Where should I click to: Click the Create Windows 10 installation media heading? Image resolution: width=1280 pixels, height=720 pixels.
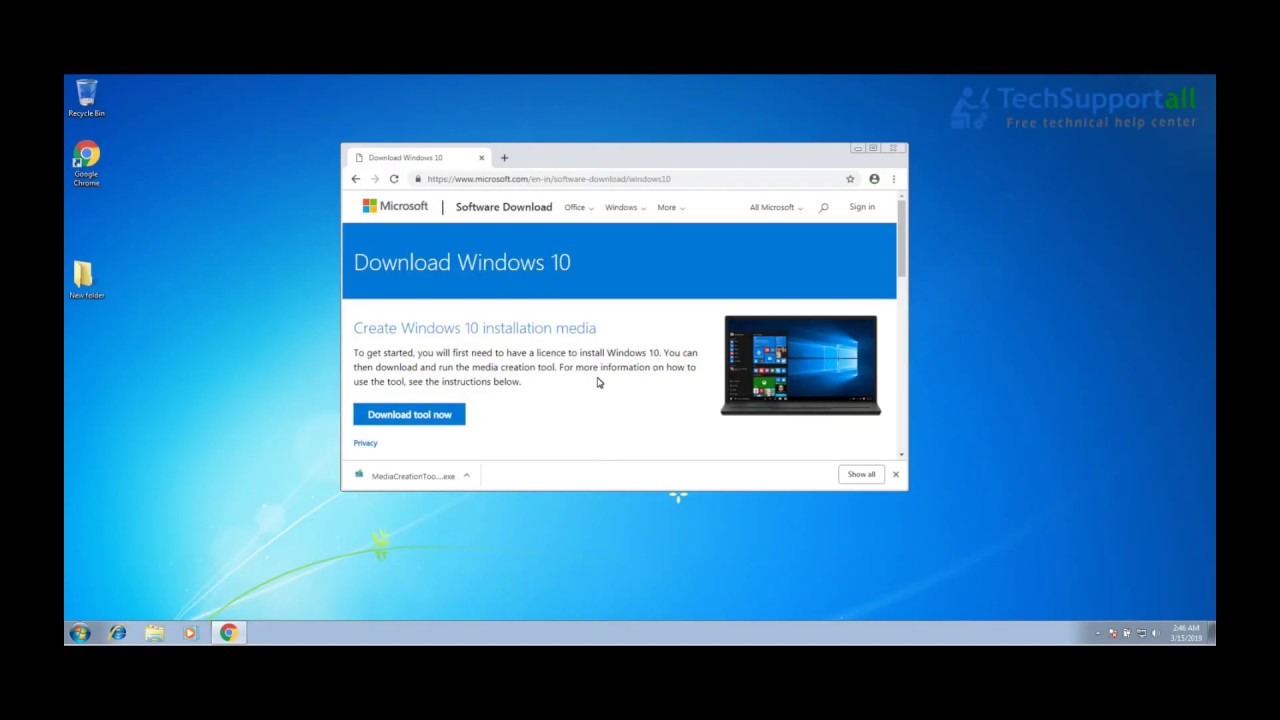474,328
